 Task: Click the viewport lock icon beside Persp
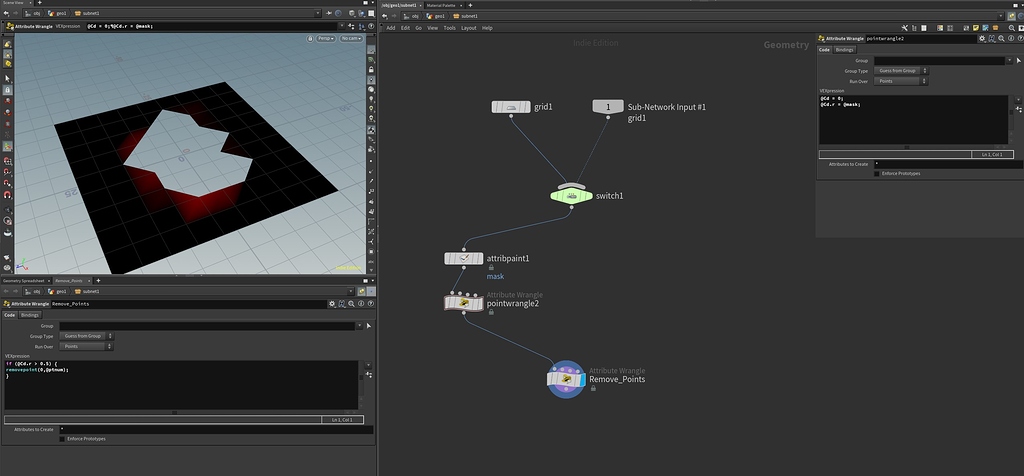pos(310,38)
